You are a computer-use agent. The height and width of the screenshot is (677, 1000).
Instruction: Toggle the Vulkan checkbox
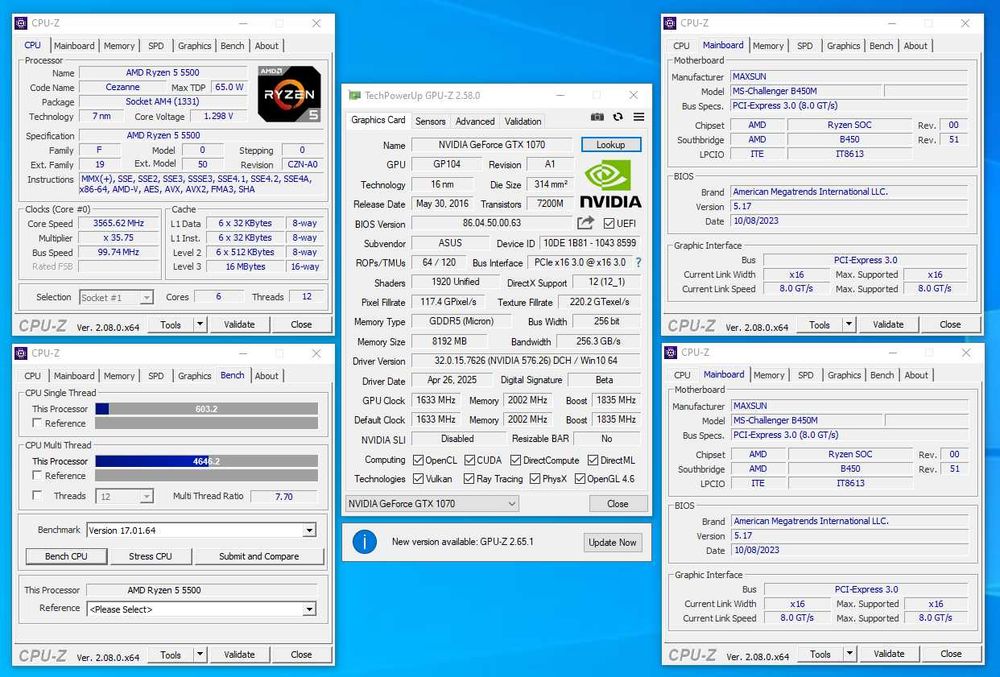coord(418,478)
